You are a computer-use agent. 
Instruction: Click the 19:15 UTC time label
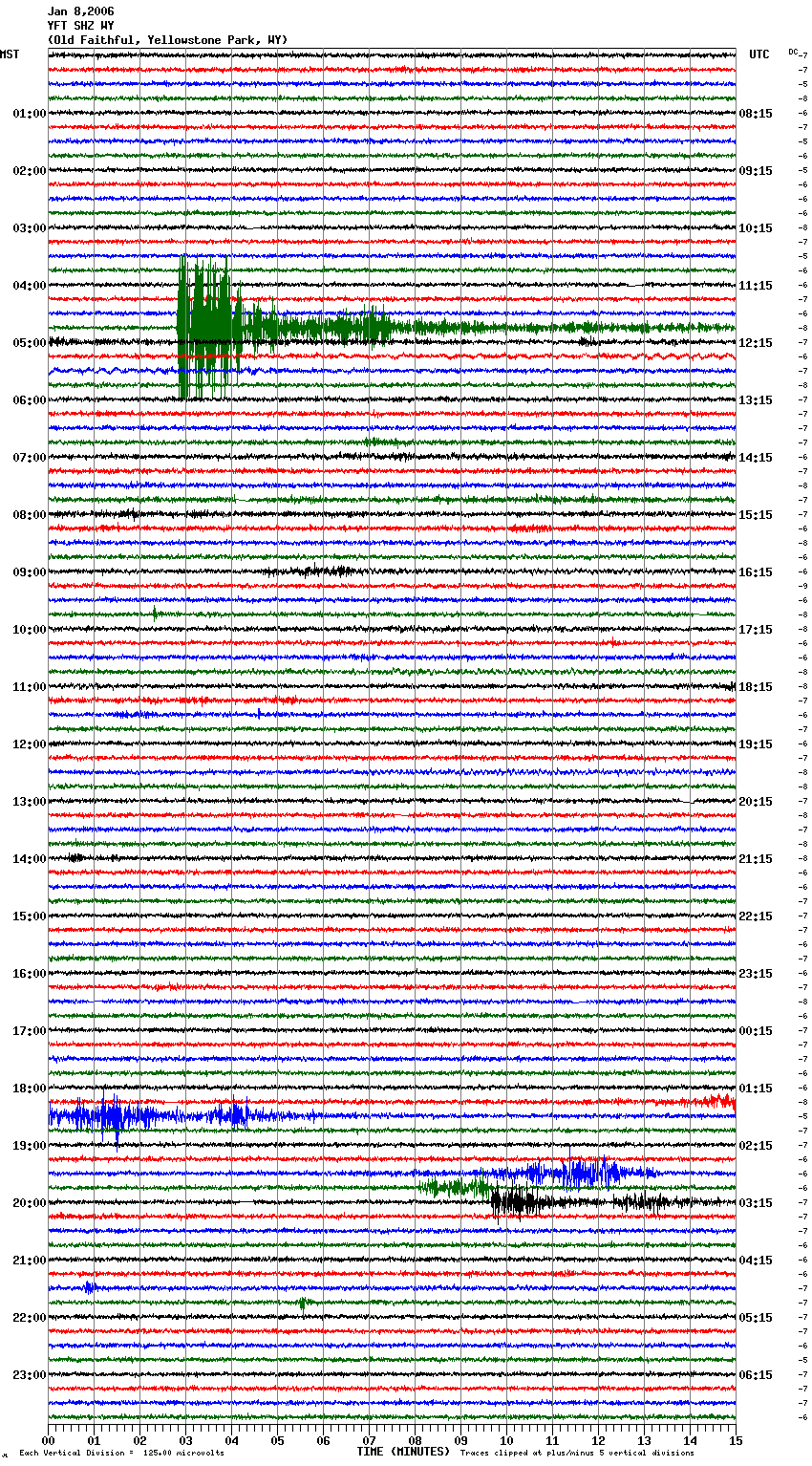756,744
